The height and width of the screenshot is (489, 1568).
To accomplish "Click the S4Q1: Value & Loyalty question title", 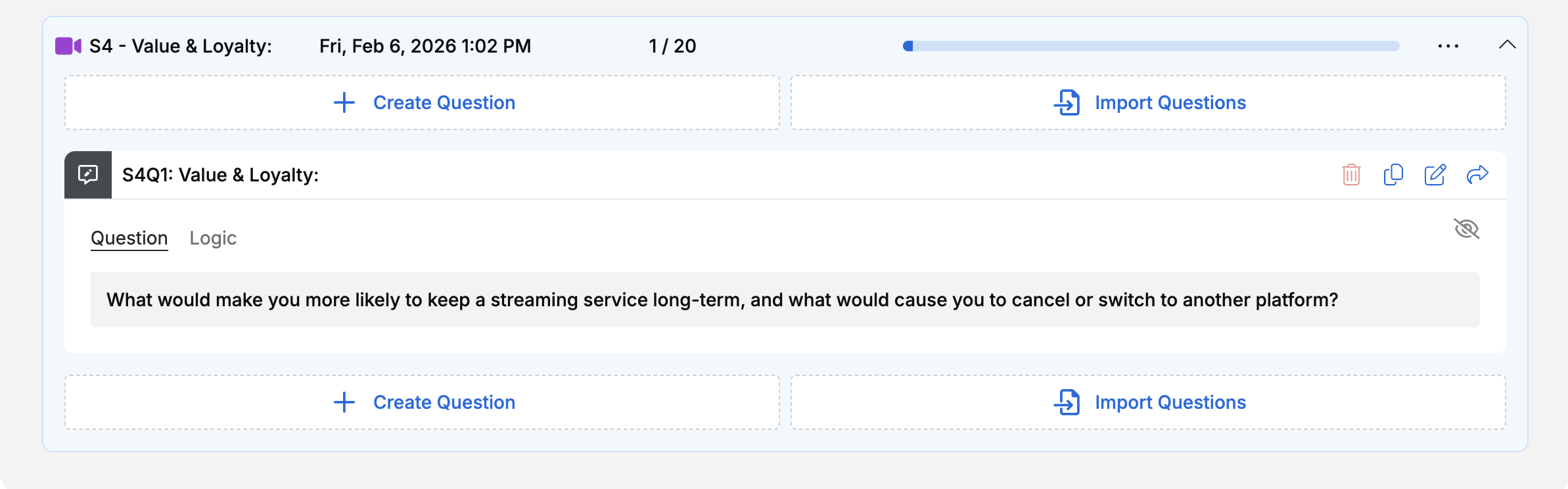I will pos(220,175).
